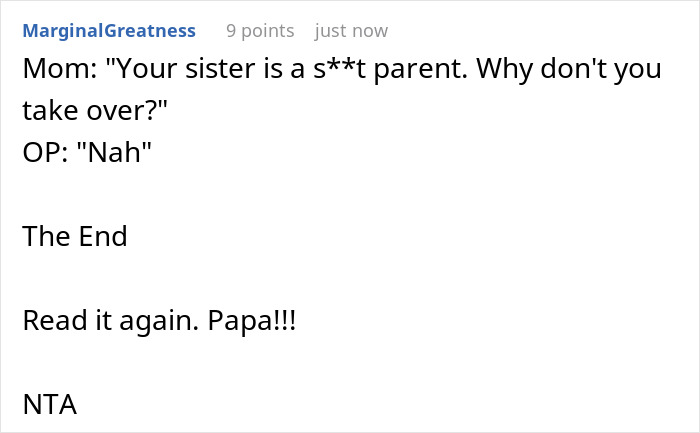700x433 pixels.
Task: Click the word Papa!!!
Action: click(x=252, y=322)
